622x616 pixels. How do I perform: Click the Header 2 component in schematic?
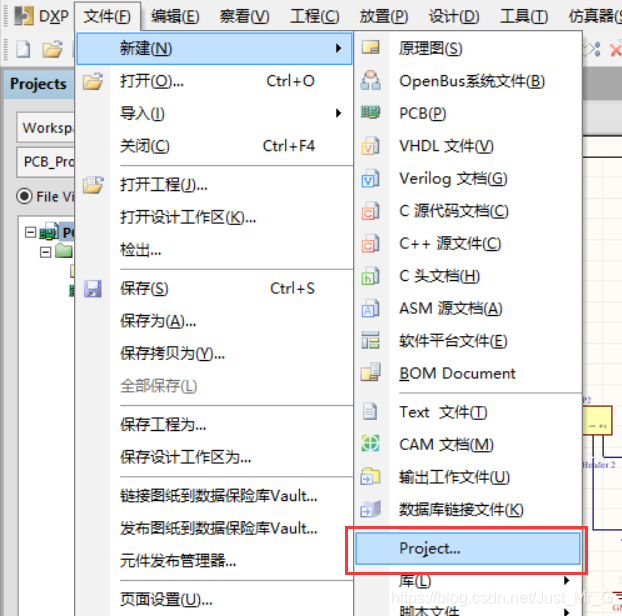(x=597, y=420)
